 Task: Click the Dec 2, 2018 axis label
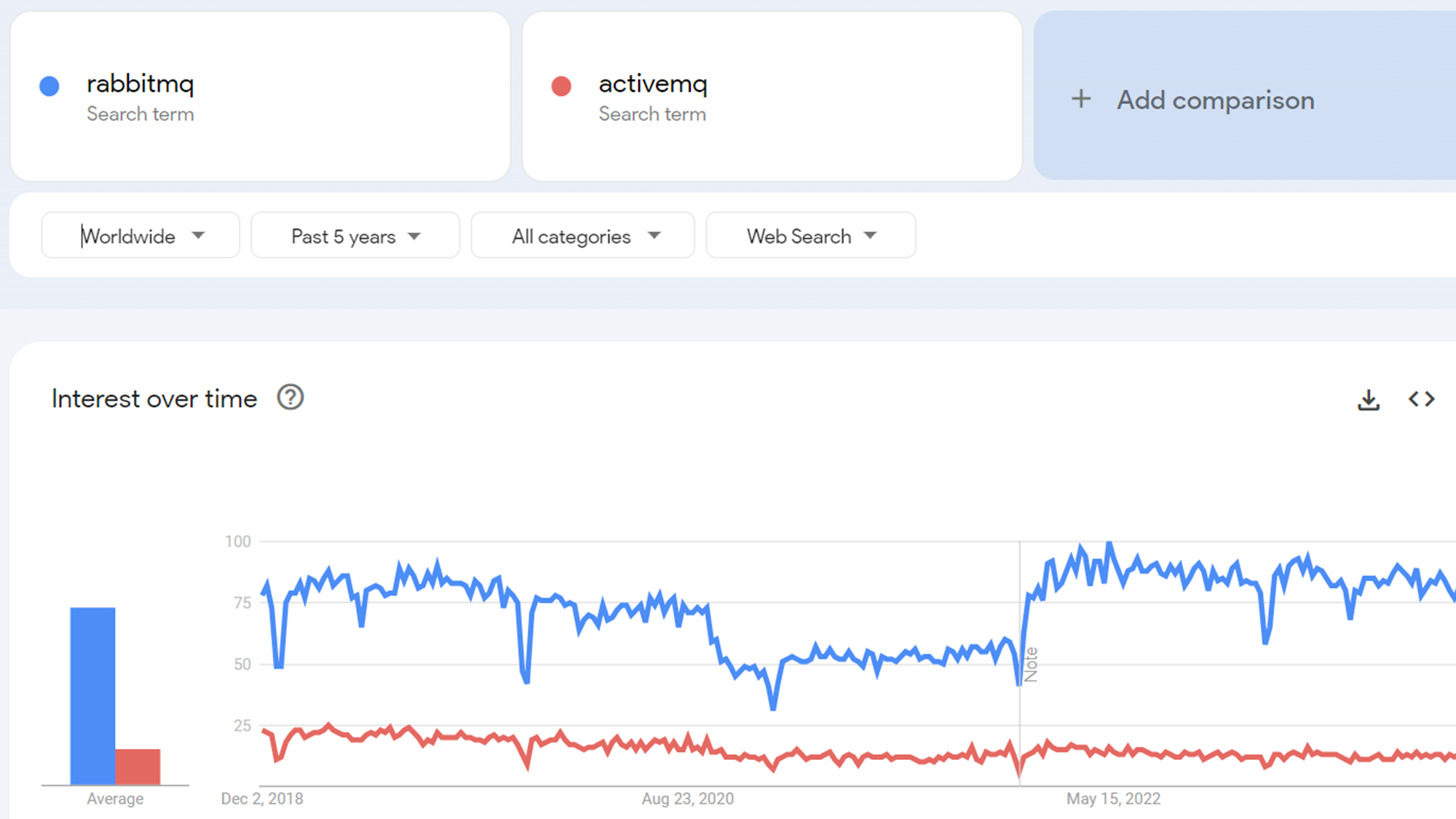tap(262, 799)
